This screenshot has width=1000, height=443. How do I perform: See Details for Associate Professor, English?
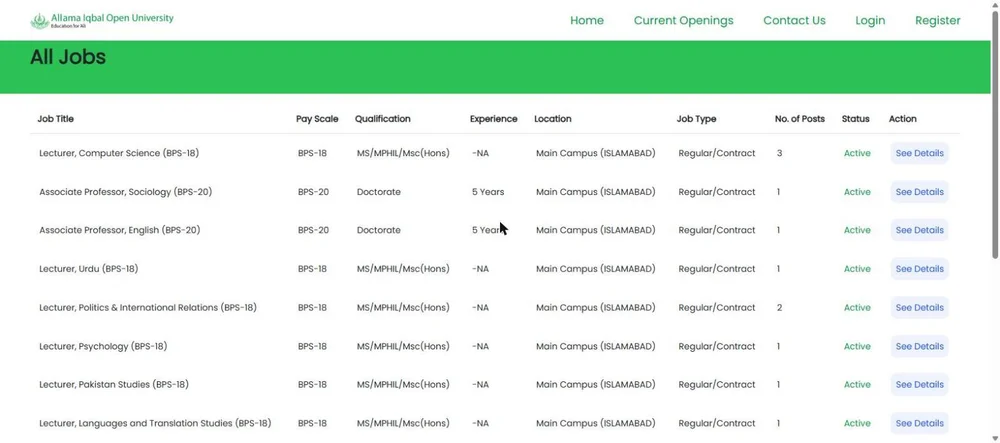920,230
